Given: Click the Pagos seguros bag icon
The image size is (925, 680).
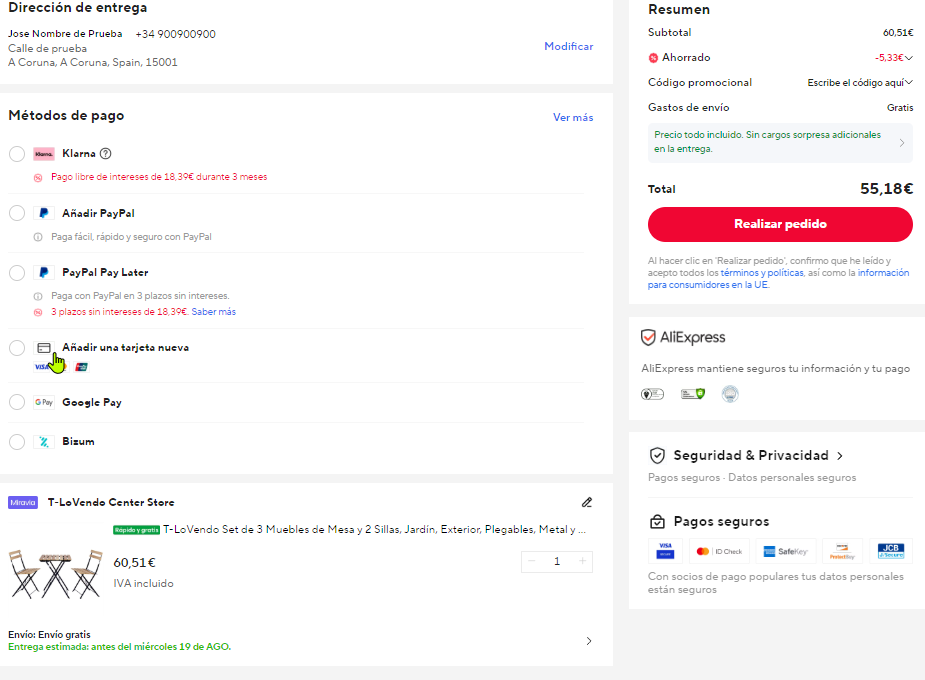Looking at the screenshot, I should point(657,522).
